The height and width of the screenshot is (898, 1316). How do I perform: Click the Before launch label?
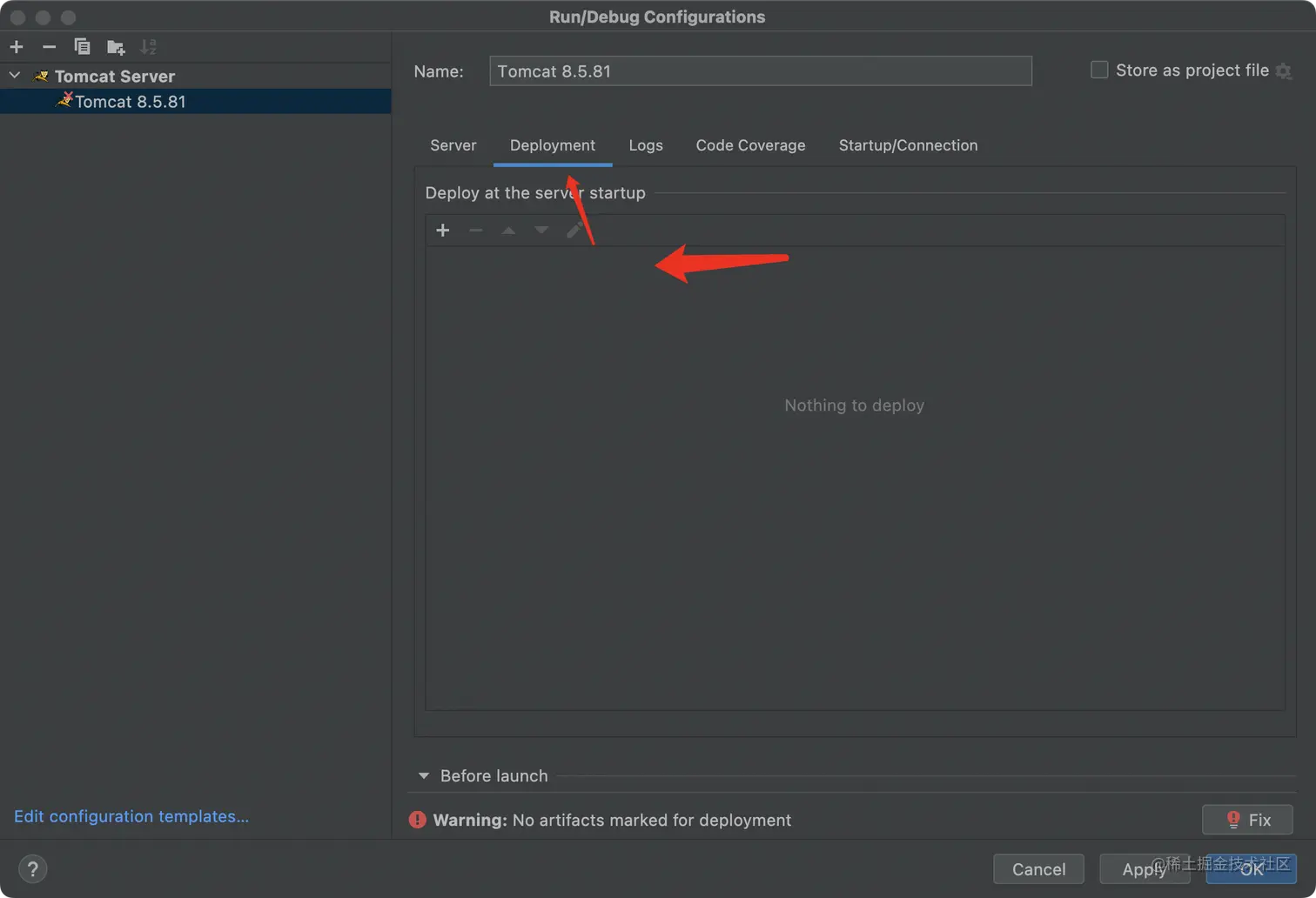click(494, 776)
